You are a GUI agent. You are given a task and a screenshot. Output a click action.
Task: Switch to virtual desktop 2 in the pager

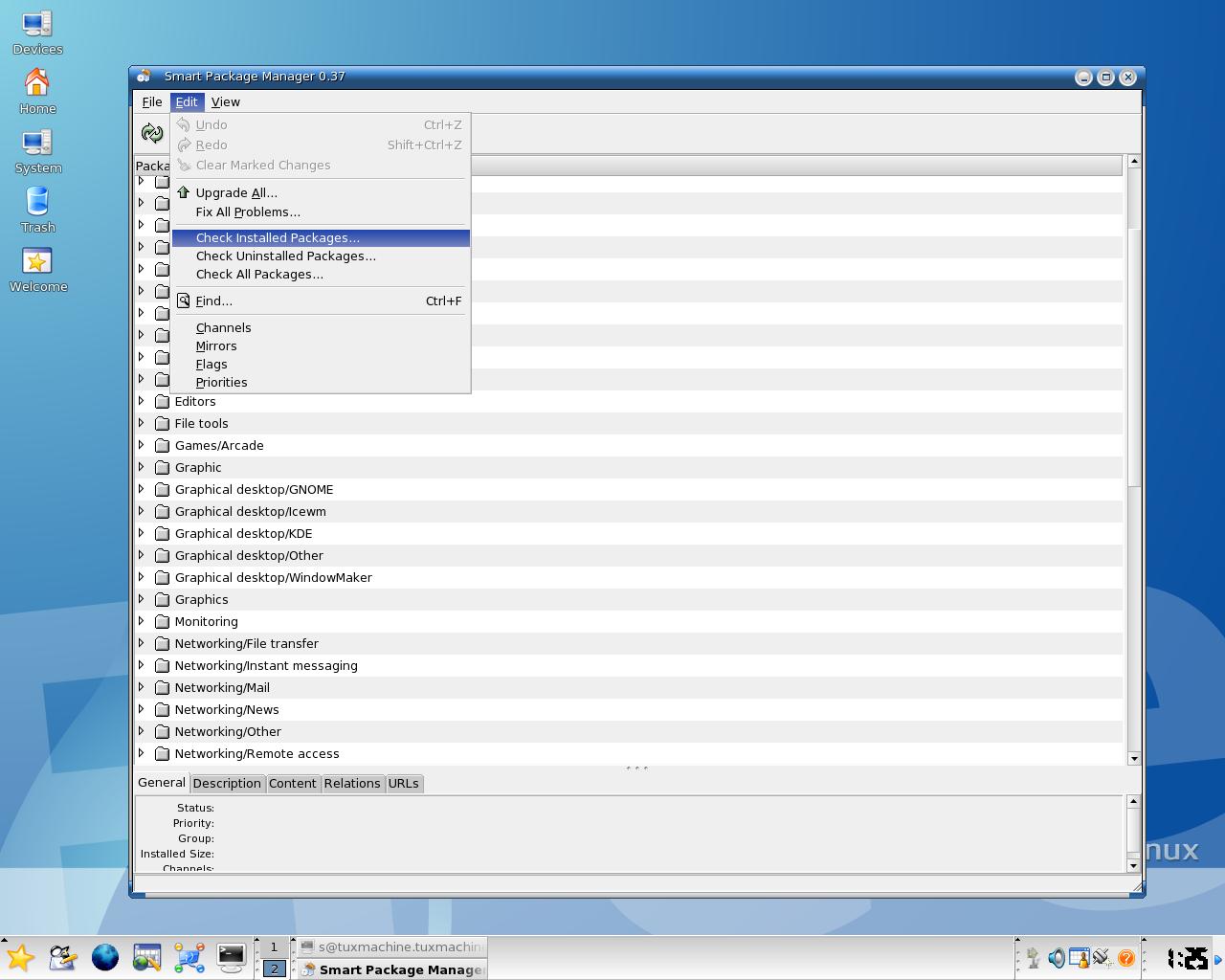pyautogui.click(x=274, y=969)
